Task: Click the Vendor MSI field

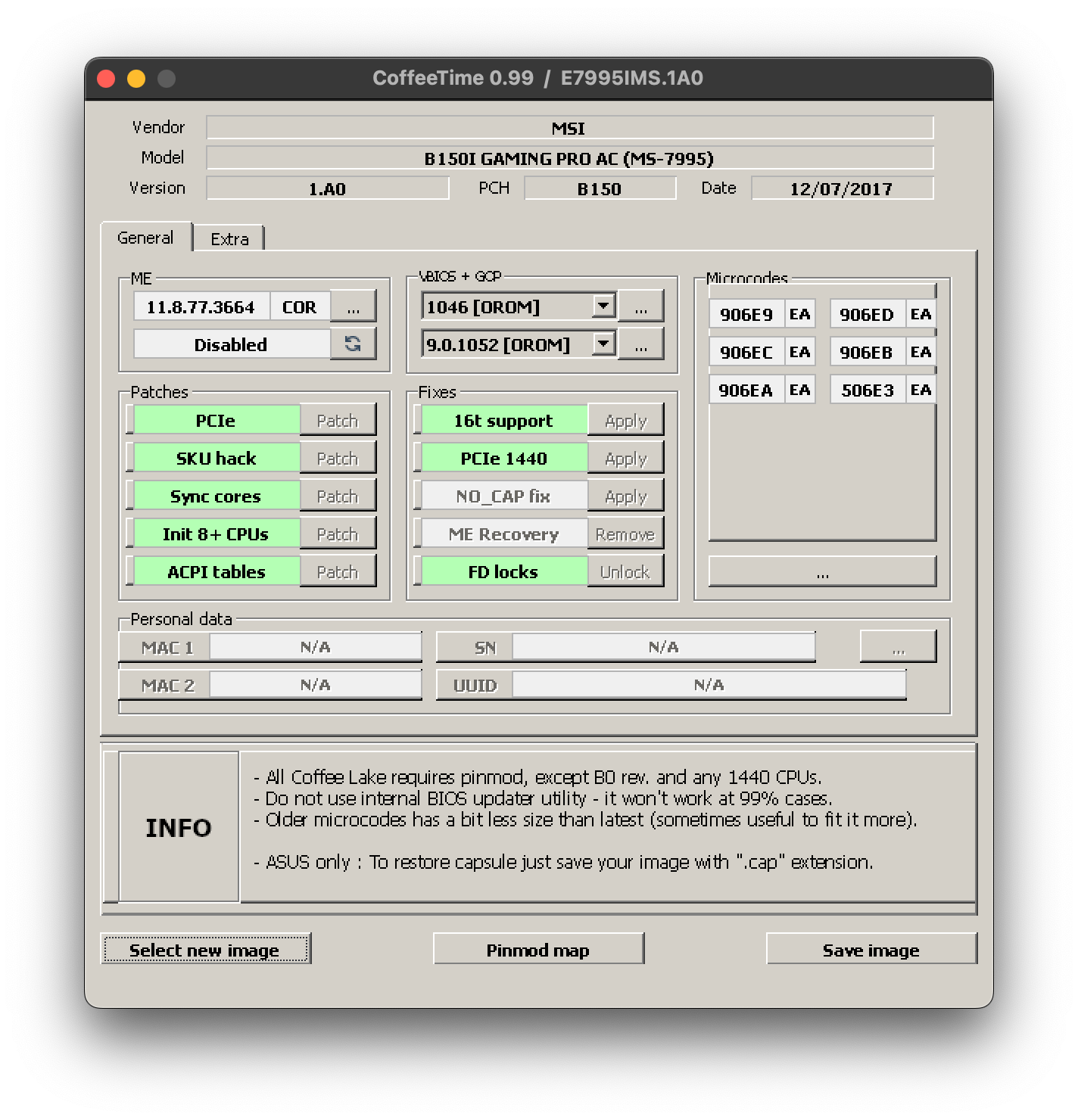Action: point(569,128)
